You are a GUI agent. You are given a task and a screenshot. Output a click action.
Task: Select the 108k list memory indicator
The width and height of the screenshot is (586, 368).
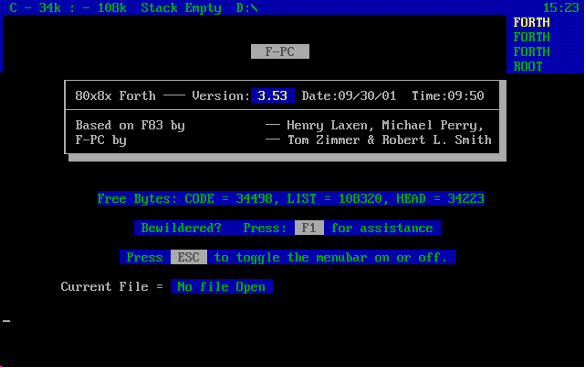tap(112, 7)
